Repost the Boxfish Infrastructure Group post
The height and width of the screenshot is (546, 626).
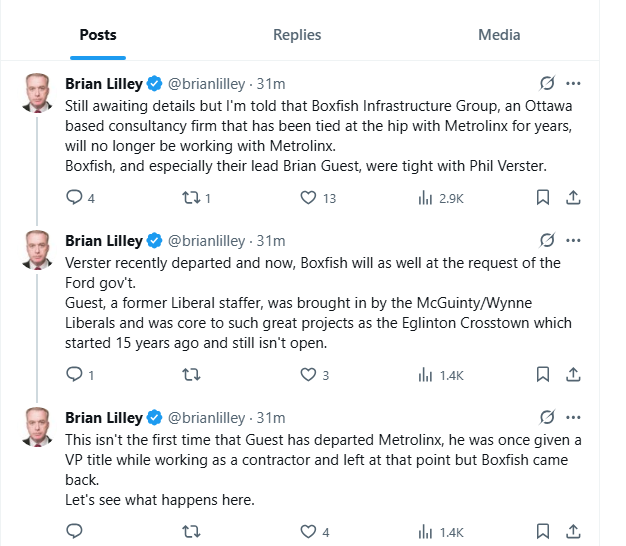(192, 198)
